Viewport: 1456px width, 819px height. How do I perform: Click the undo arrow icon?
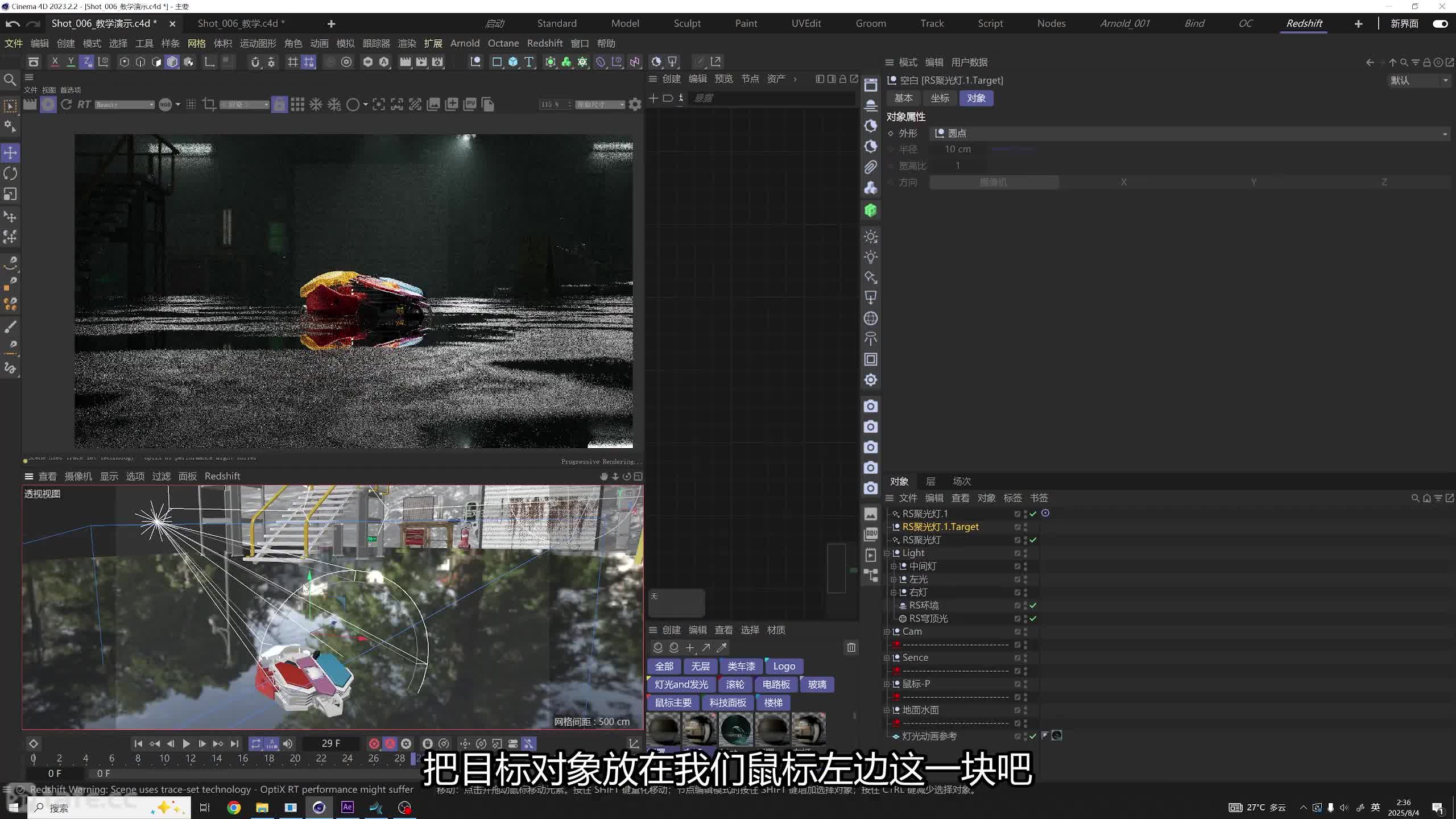pyautogui.click(x=13, y=23)
